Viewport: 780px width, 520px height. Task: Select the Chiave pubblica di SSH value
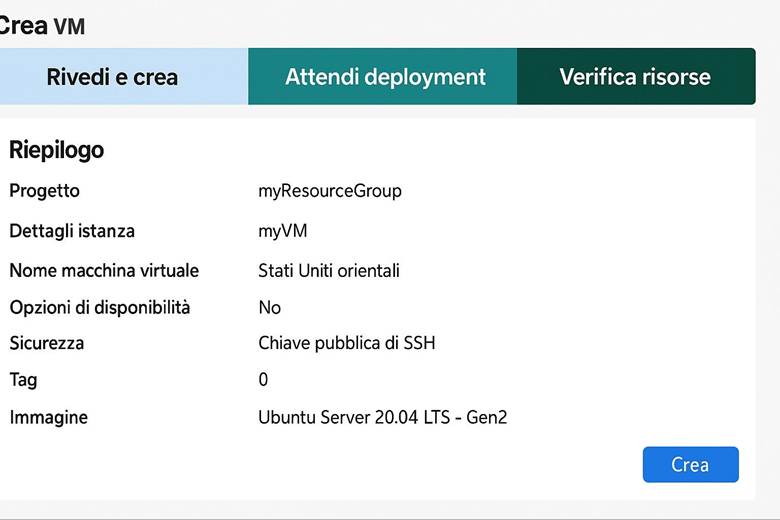347,343
